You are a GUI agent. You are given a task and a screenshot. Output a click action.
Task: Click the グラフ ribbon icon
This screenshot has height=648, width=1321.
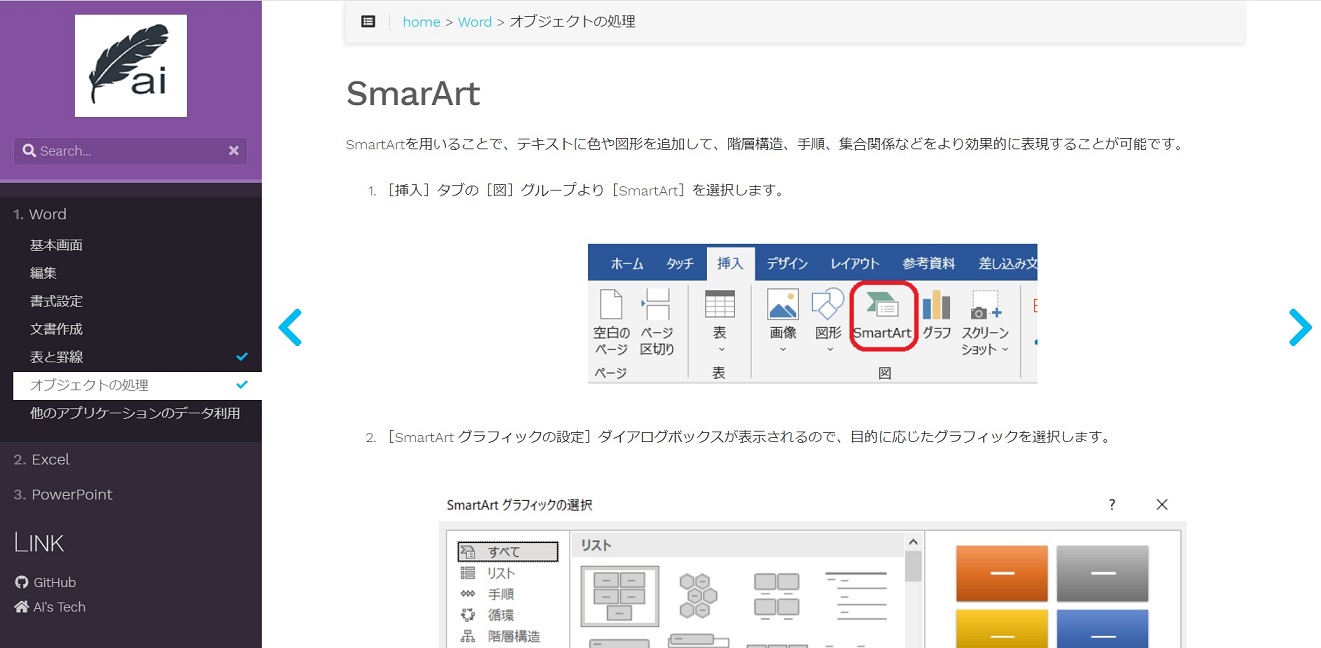[937, 316]
